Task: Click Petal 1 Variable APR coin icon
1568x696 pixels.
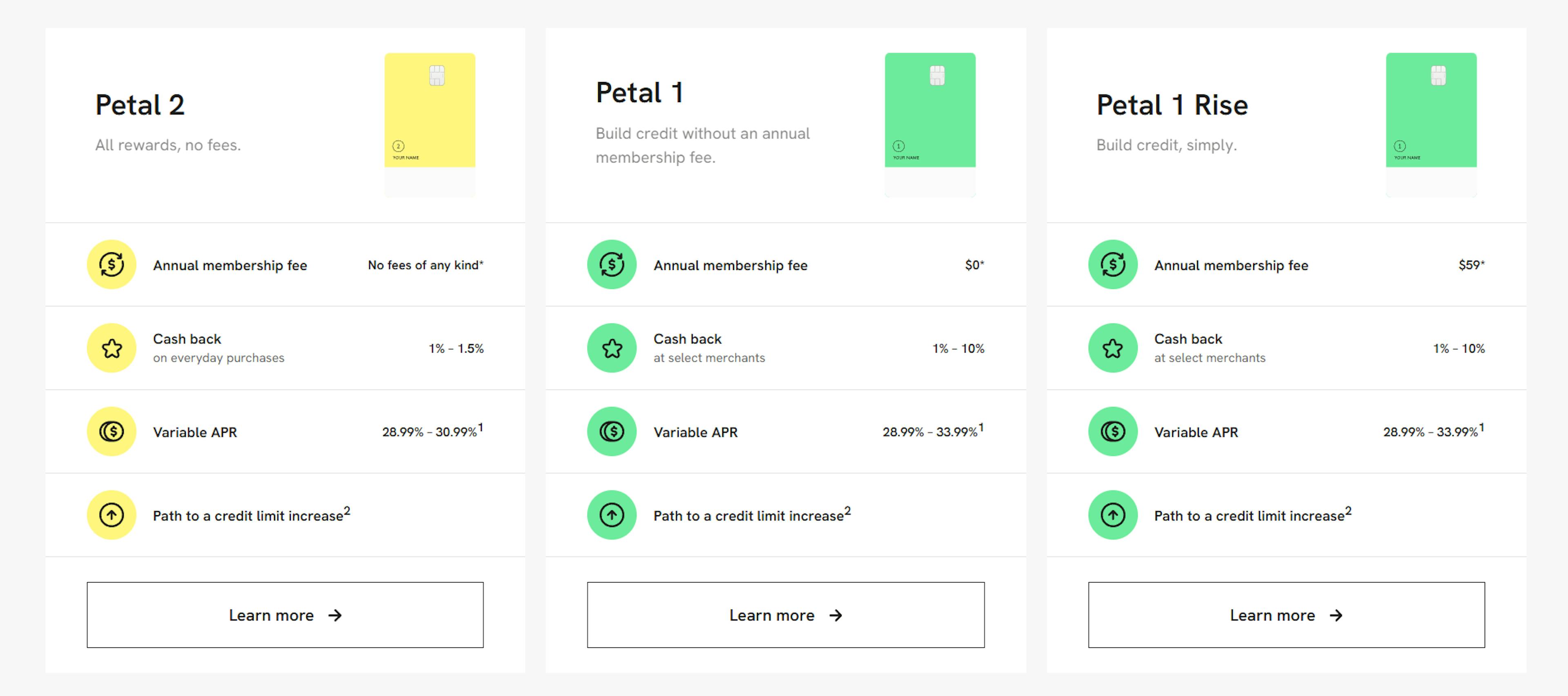Action: point(612,431)
